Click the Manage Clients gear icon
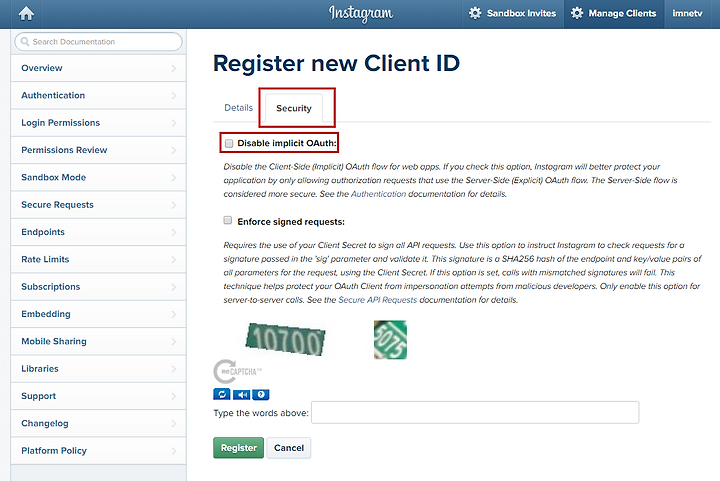 [x=577, y=13]
